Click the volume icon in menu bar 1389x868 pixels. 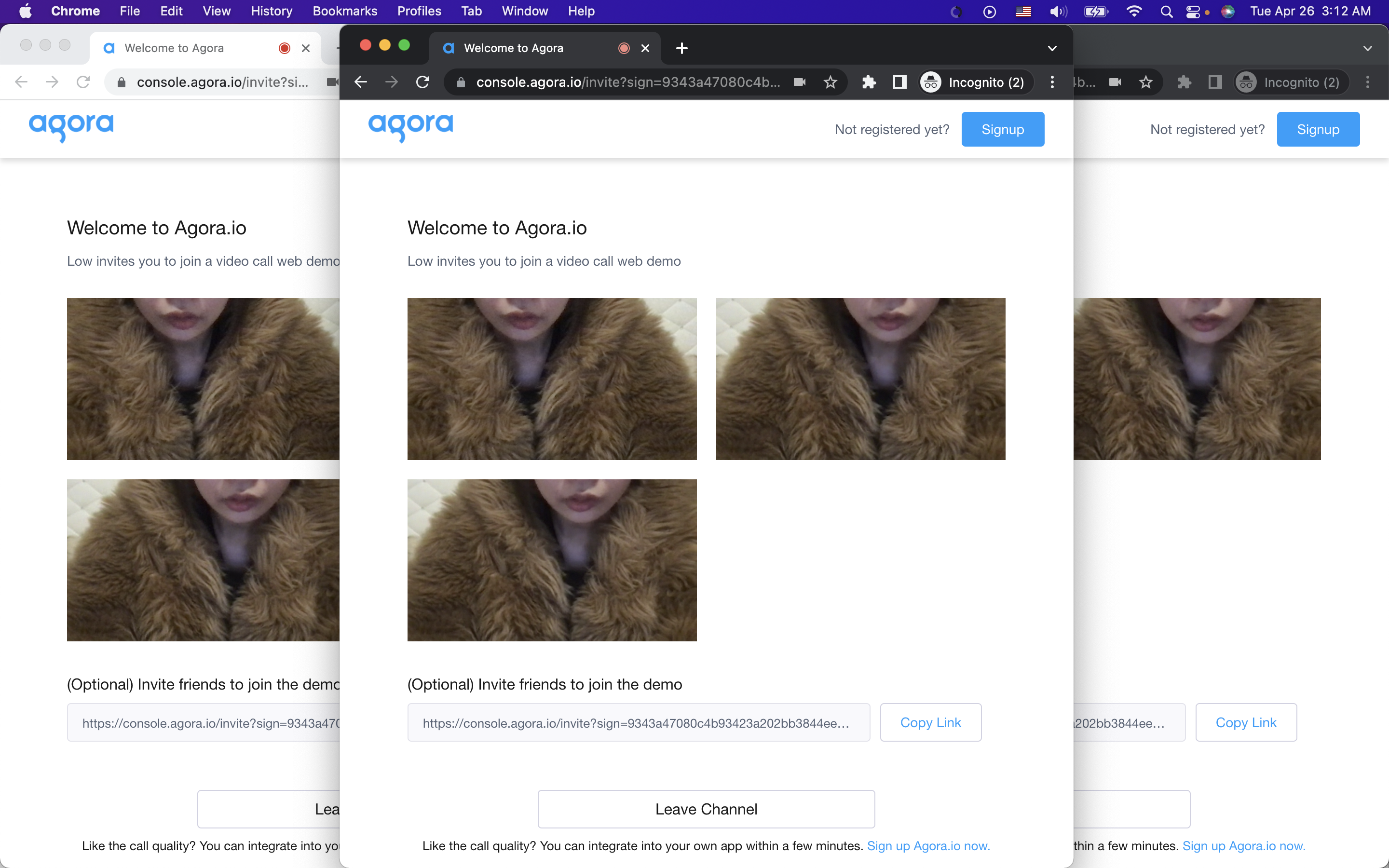pos(1058,12)
